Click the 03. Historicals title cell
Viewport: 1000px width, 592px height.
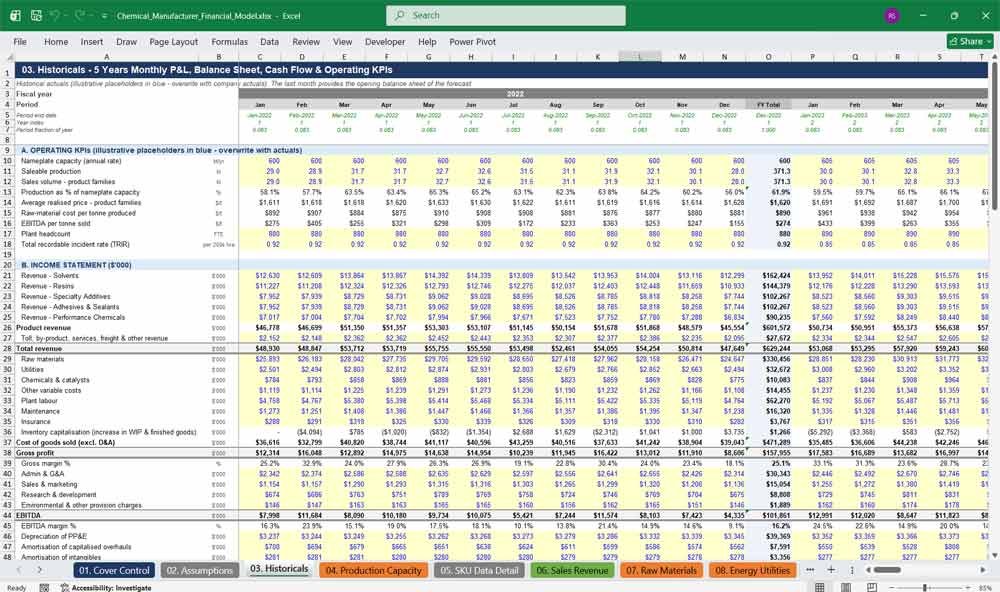tap(207, 70)
